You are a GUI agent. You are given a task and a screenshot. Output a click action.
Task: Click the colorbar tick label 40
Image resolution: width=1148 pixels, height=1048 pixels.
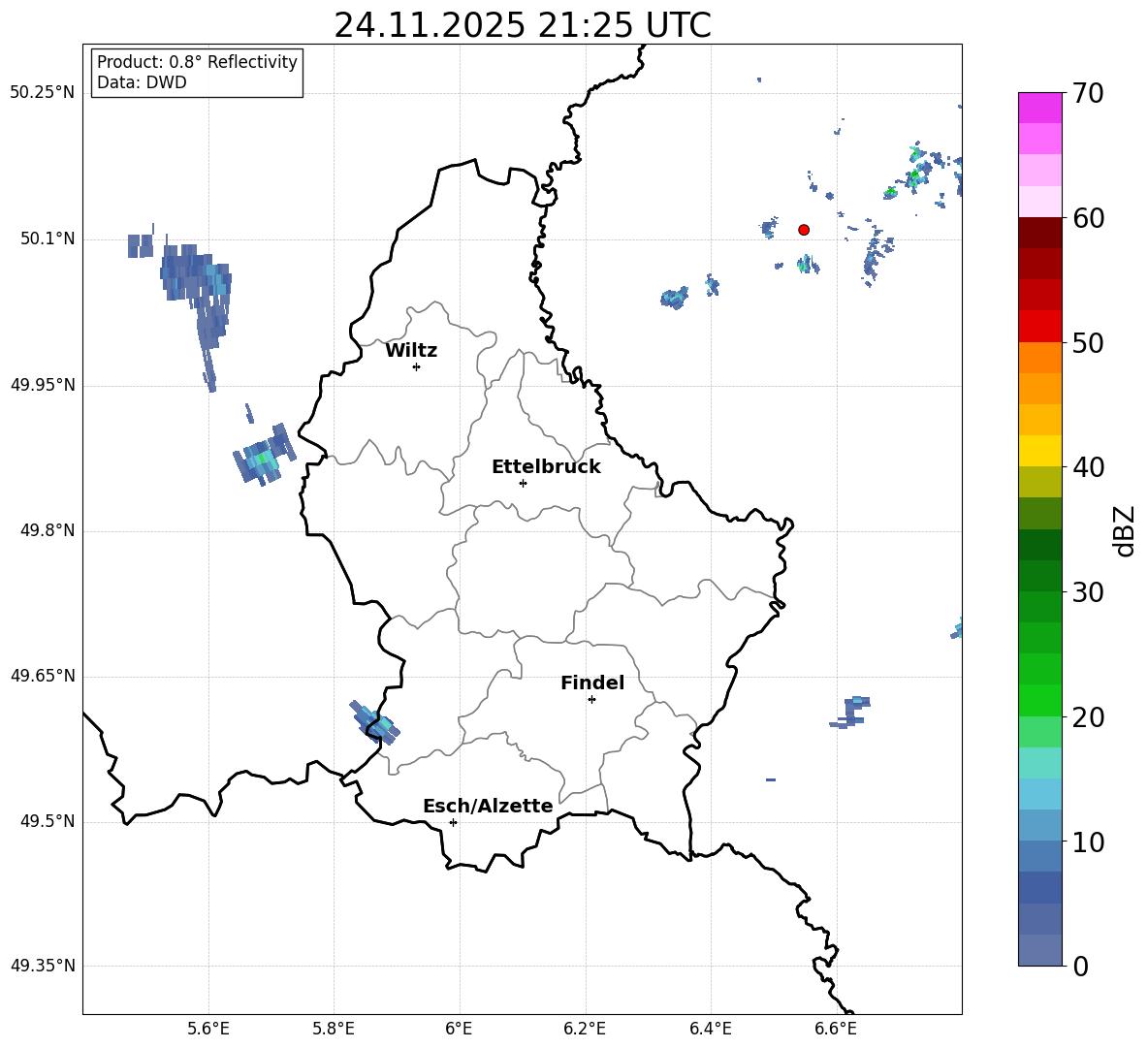[x=1088, y=467]
